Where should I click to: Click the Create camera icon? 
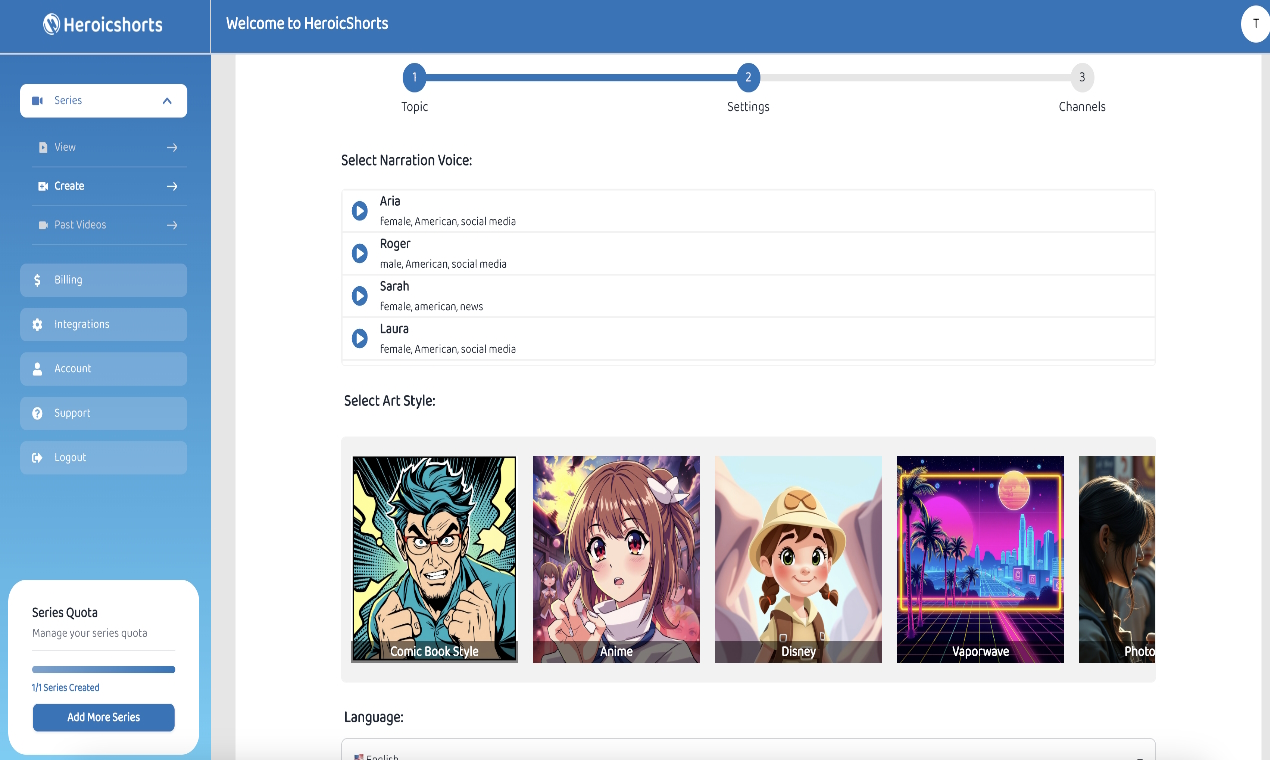point(43,186)
